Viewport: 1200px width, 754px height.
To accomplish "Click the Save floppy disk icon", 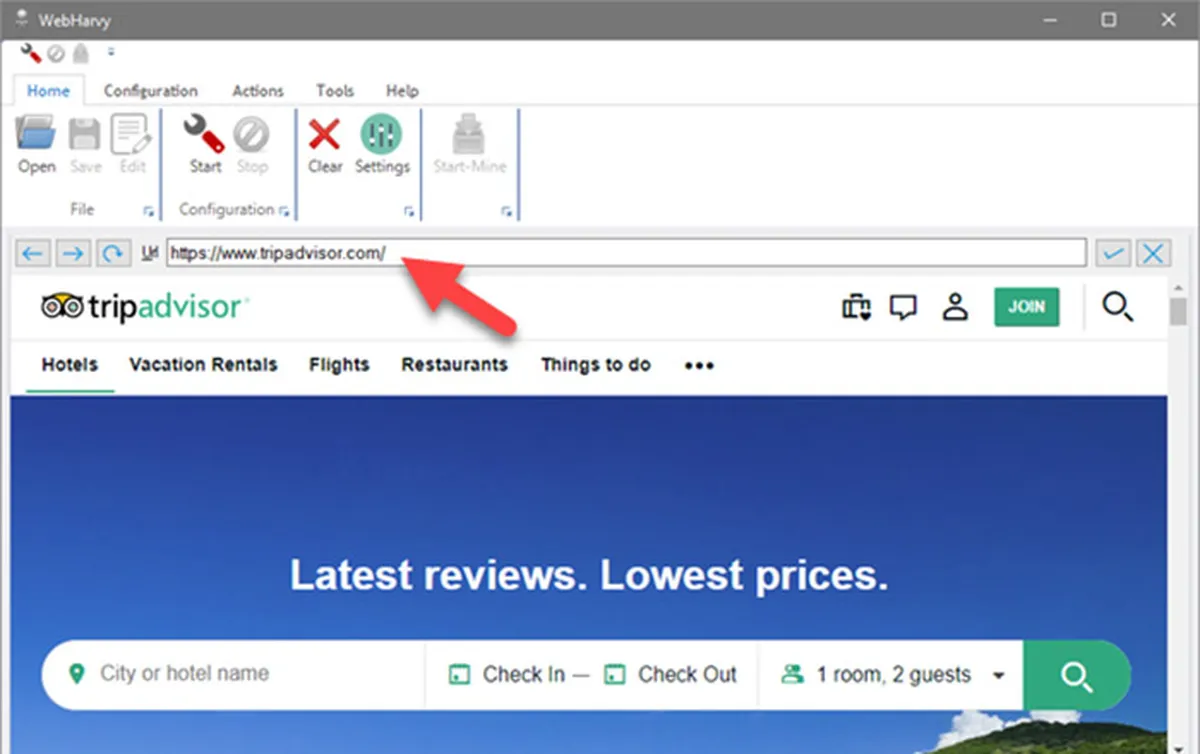I will coord(85,133).
